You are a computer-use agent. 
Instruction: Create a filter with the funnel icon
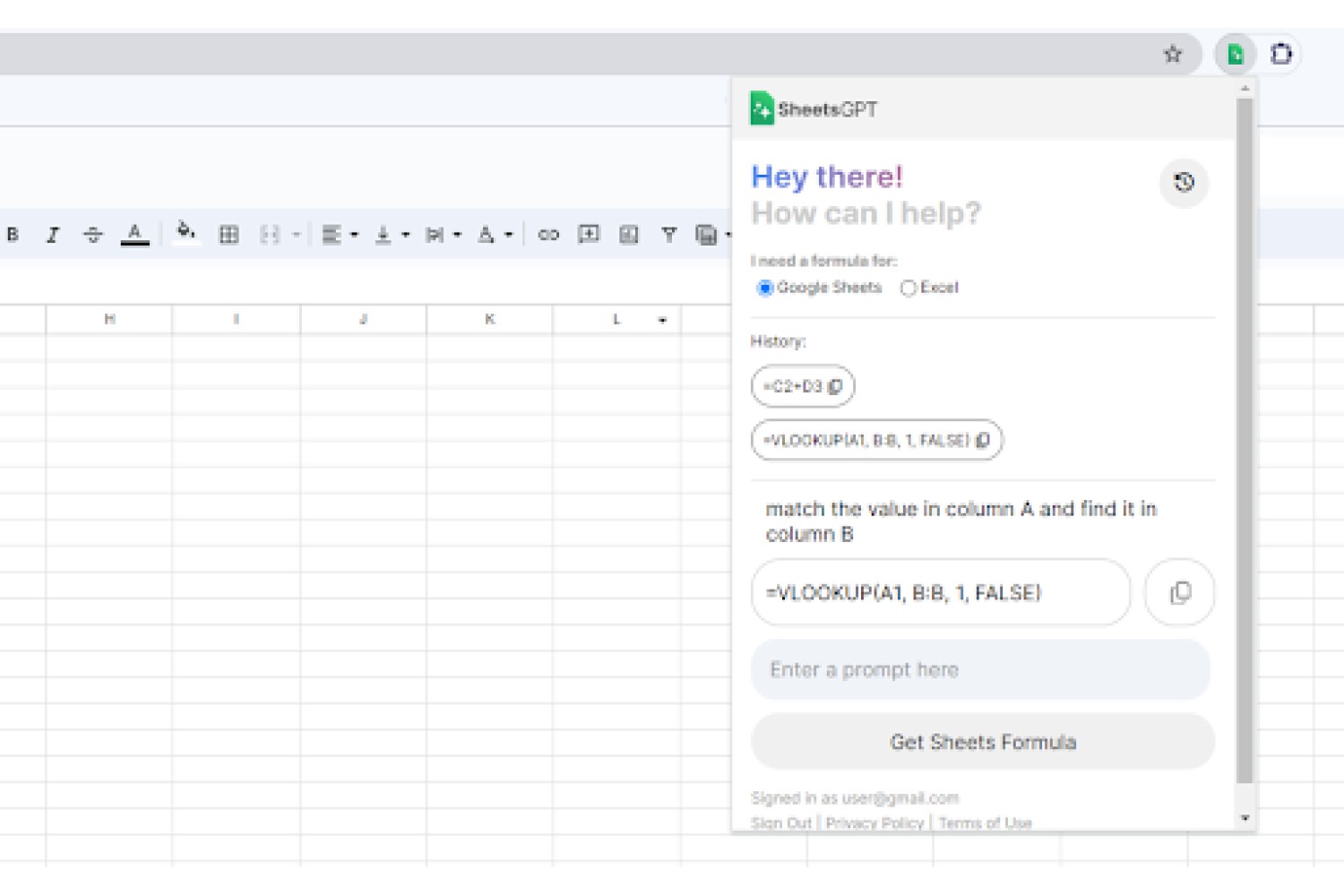(x=668, y=235)
